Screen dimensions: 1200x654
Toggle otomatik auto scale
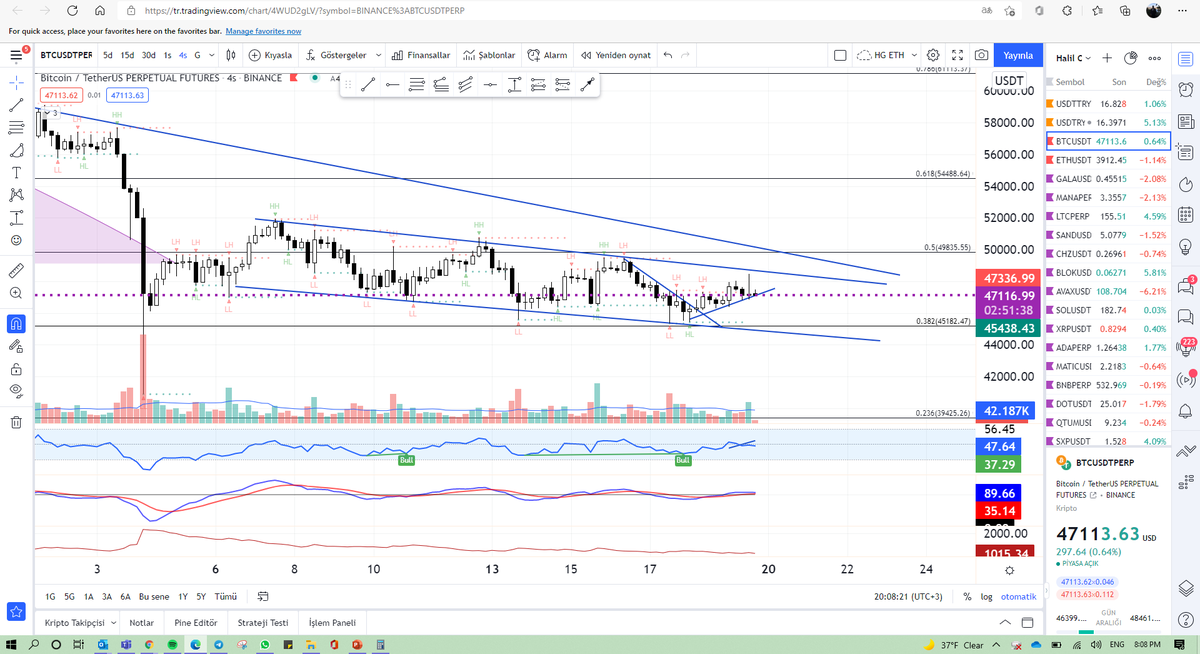click(x=1018, y=596)
